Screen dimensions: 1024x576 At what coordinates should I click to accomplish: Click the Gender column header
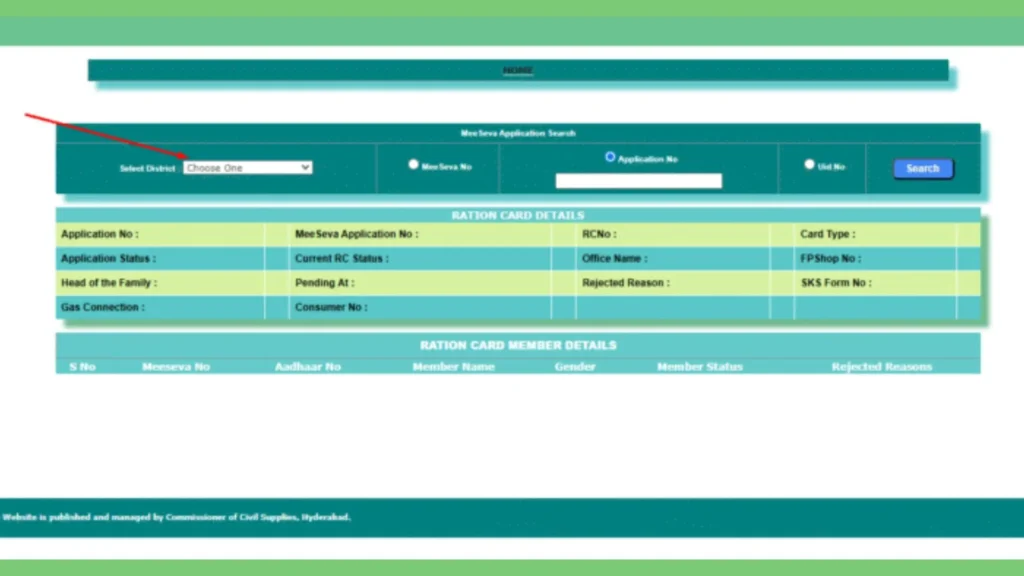[x=575, y=367]
